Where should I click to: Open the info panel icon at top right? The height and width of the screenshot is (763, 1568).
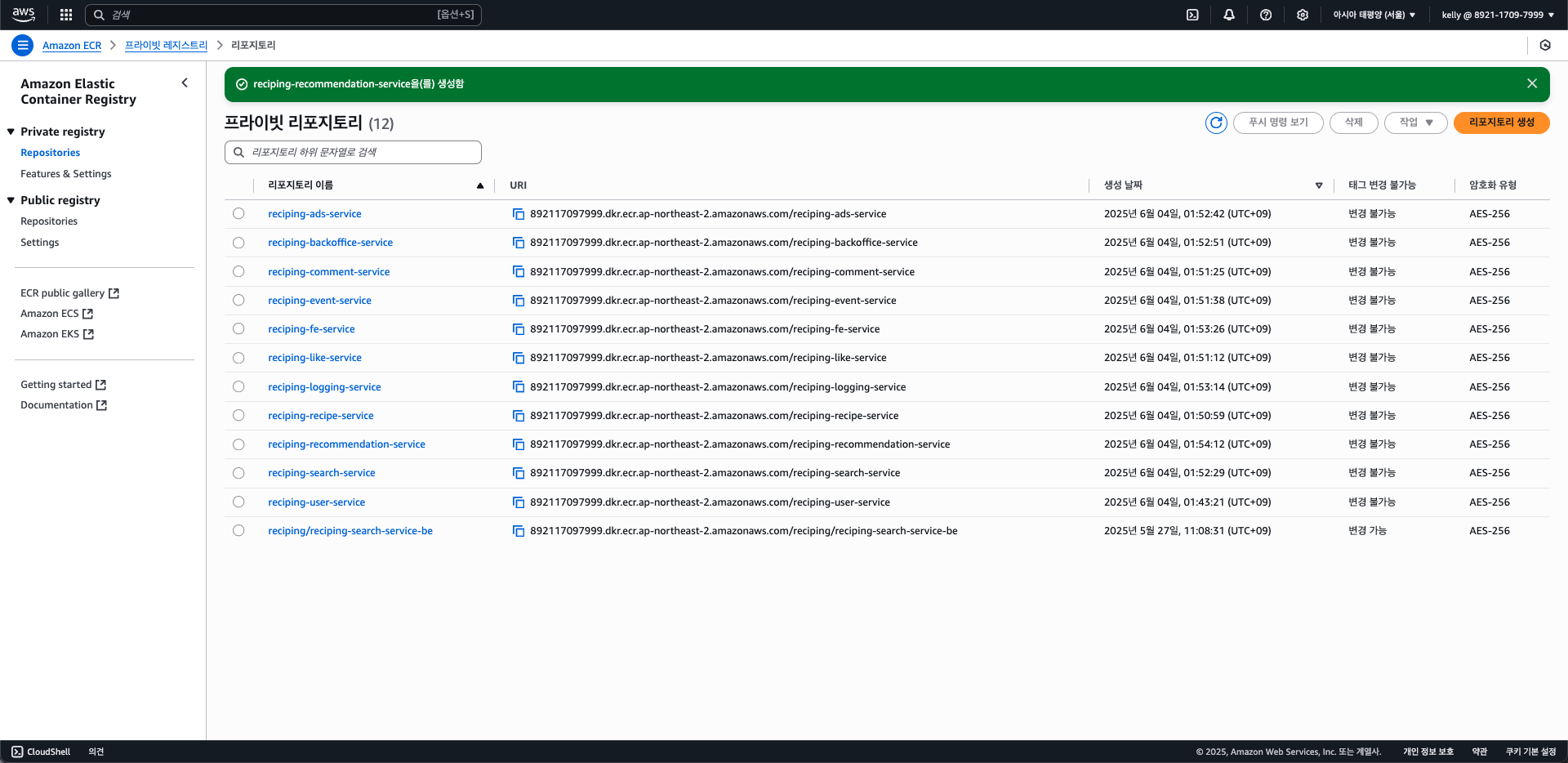1545,46
